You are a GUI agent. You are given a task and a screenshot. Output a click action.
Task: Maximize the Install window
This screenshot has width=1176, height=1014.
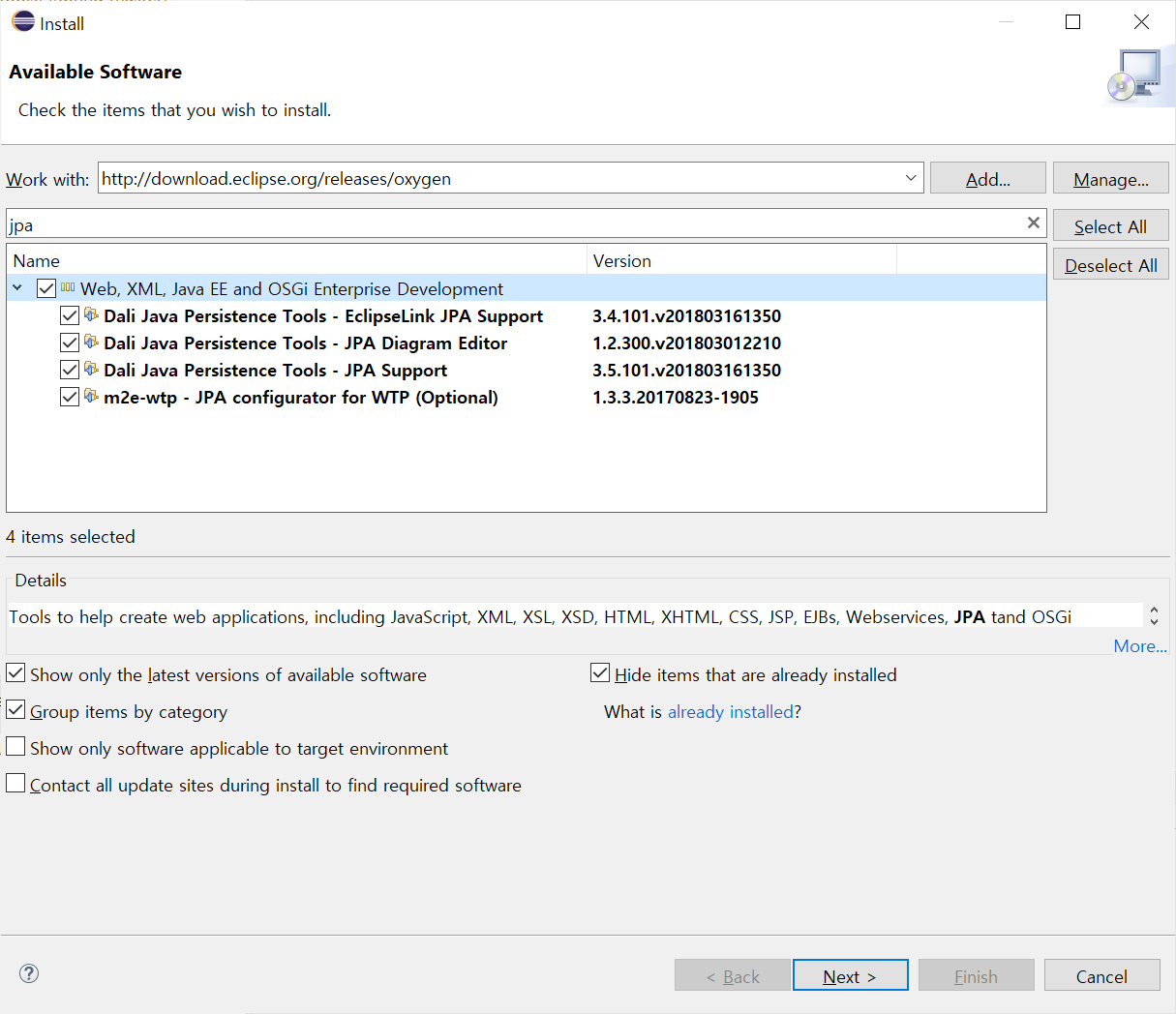coord(1072,22)
